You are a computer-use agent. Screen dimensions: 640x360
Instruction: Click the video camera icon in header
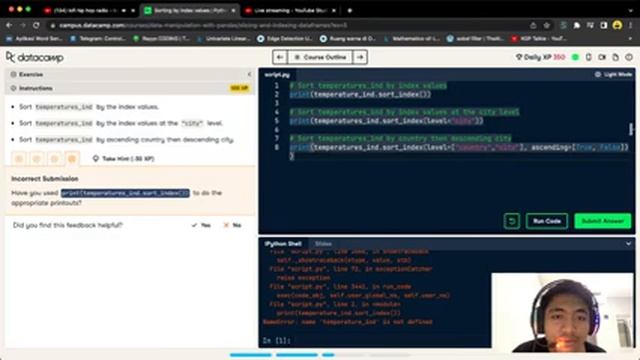602,57
